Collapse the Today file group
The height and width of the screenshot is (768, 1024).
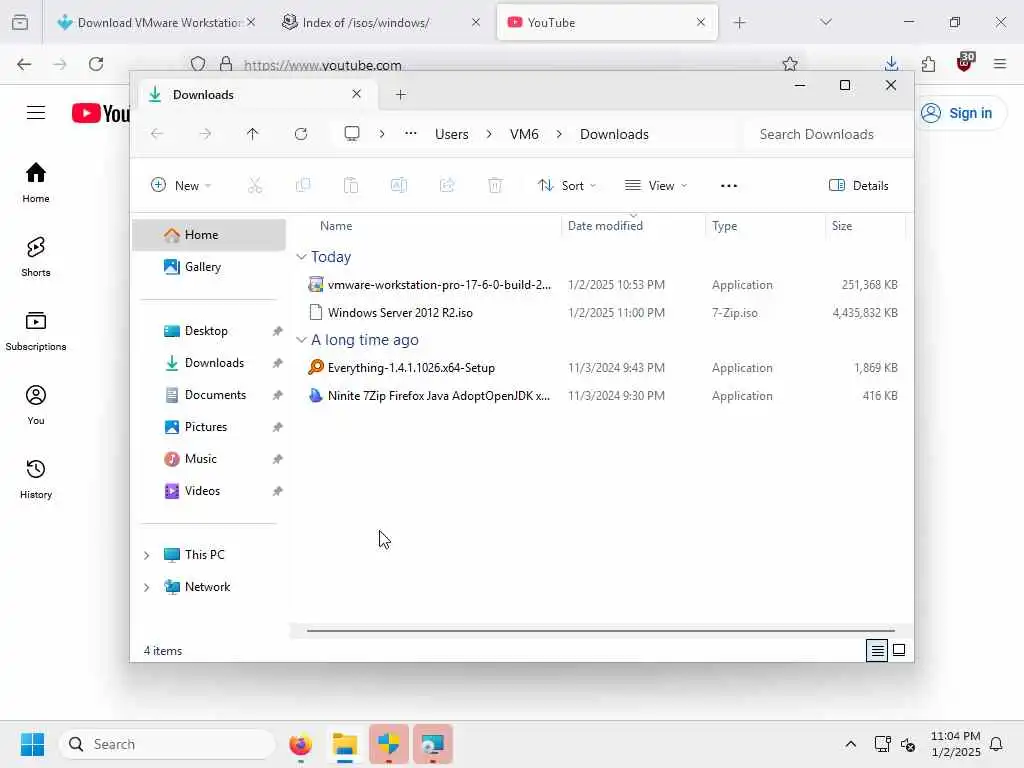(x=301, y=257)
